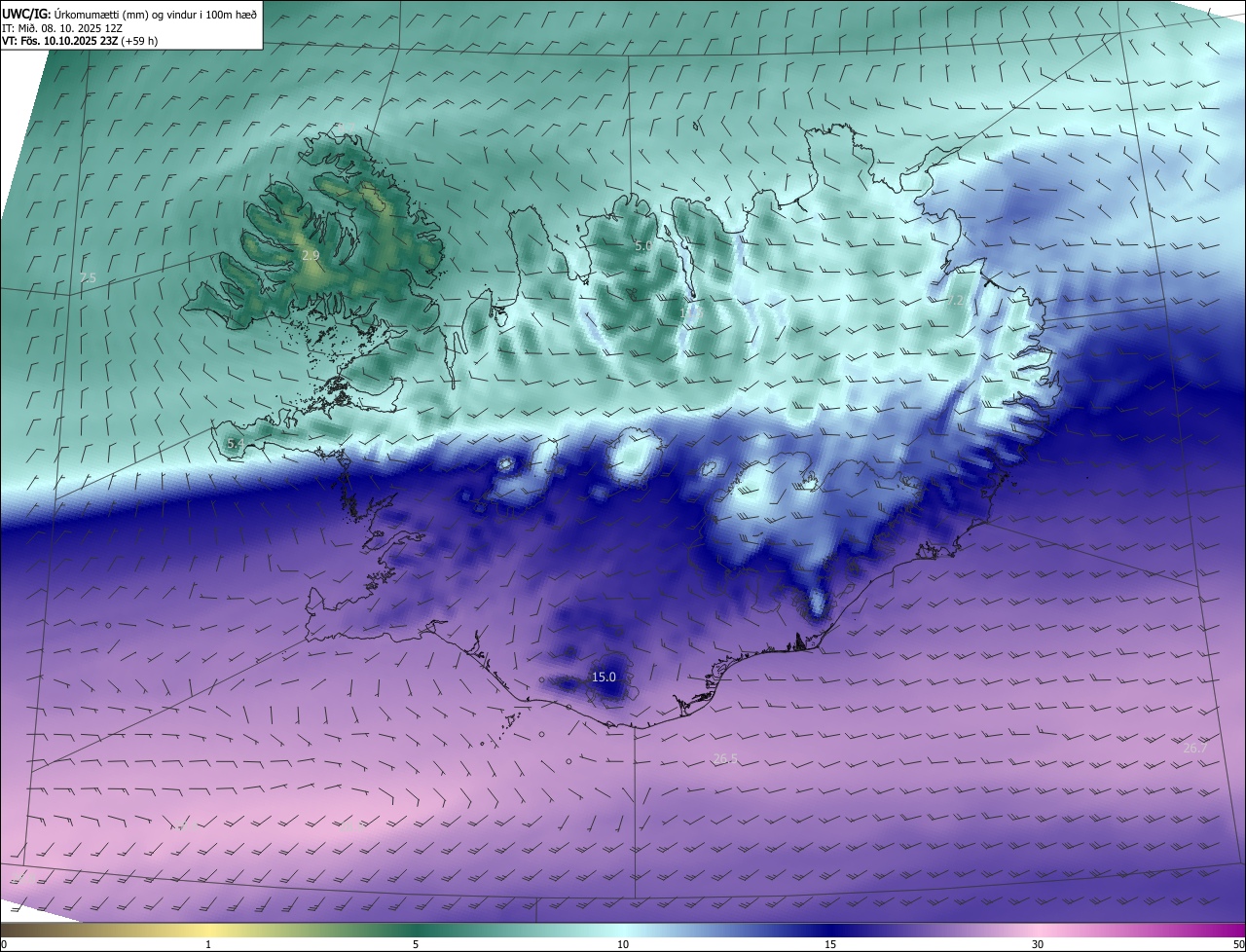Viewport: 1246px width, 952px height.
Task: Click the "5.0" value label in north Iceland
Action: coord(643,246)
